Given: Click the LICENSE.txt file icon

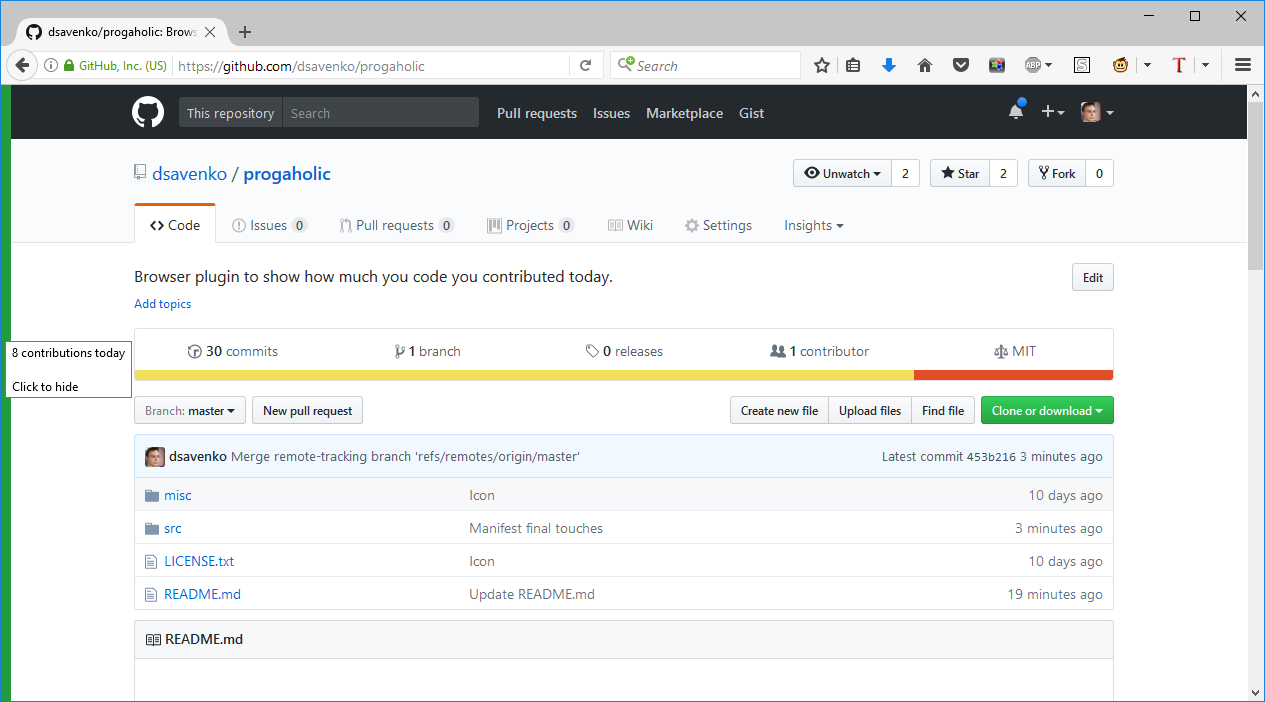Looking at the screenshot, I should [152, 562].
